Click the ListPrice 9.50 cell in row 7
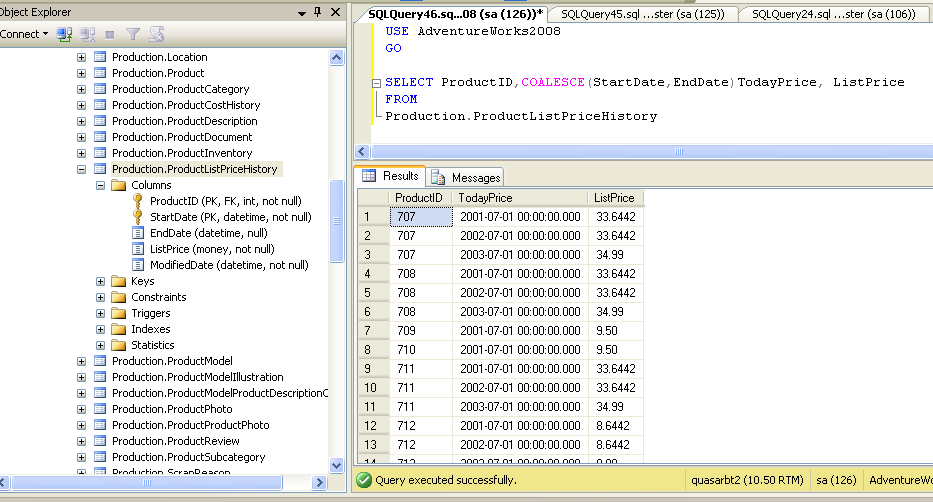Image resolution: width=933 pixels, height=502 pixels. [x=615, y=331]
